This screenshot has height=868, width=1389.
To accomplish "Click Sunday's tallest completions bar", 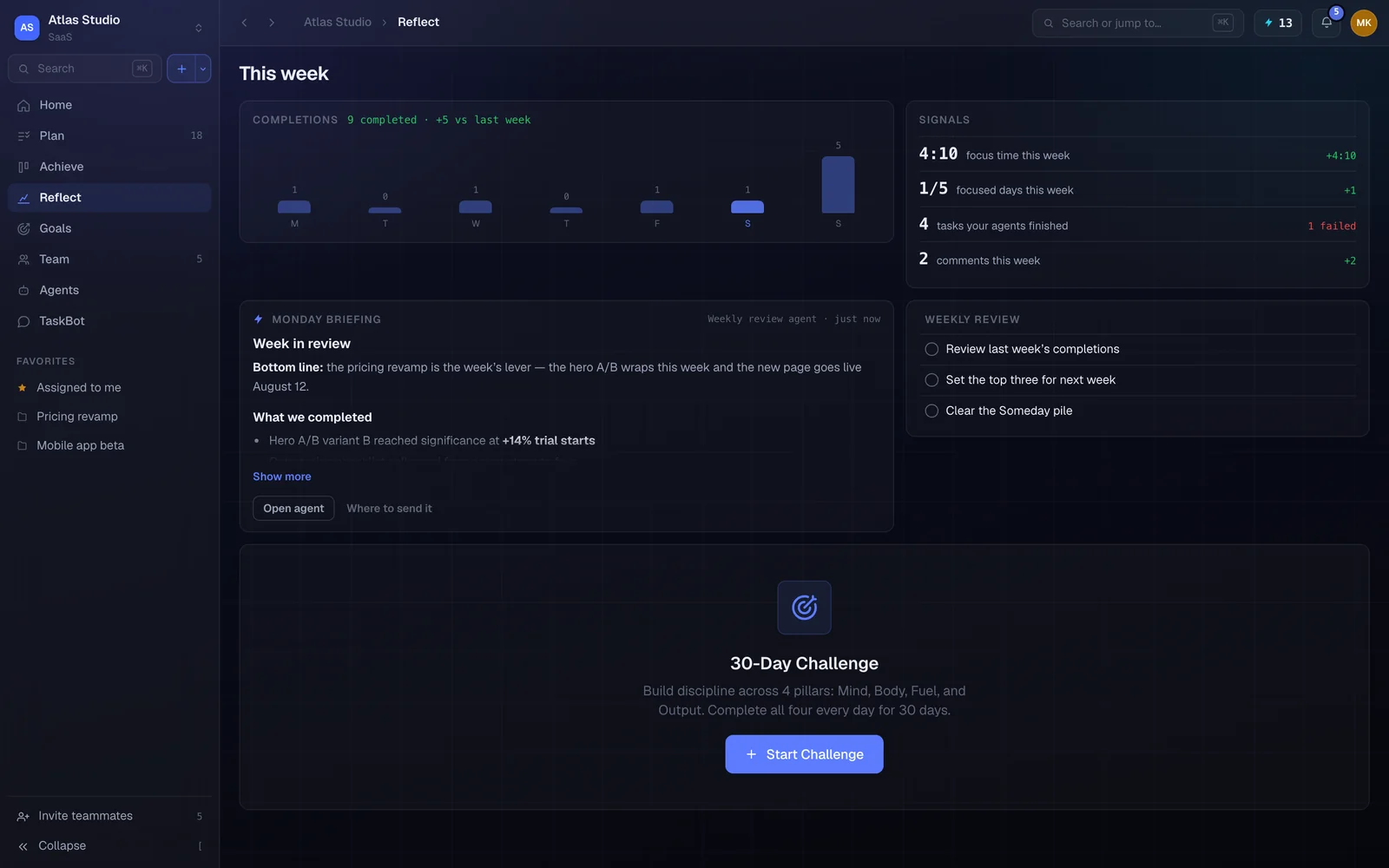I will click(x=838, y=184).
